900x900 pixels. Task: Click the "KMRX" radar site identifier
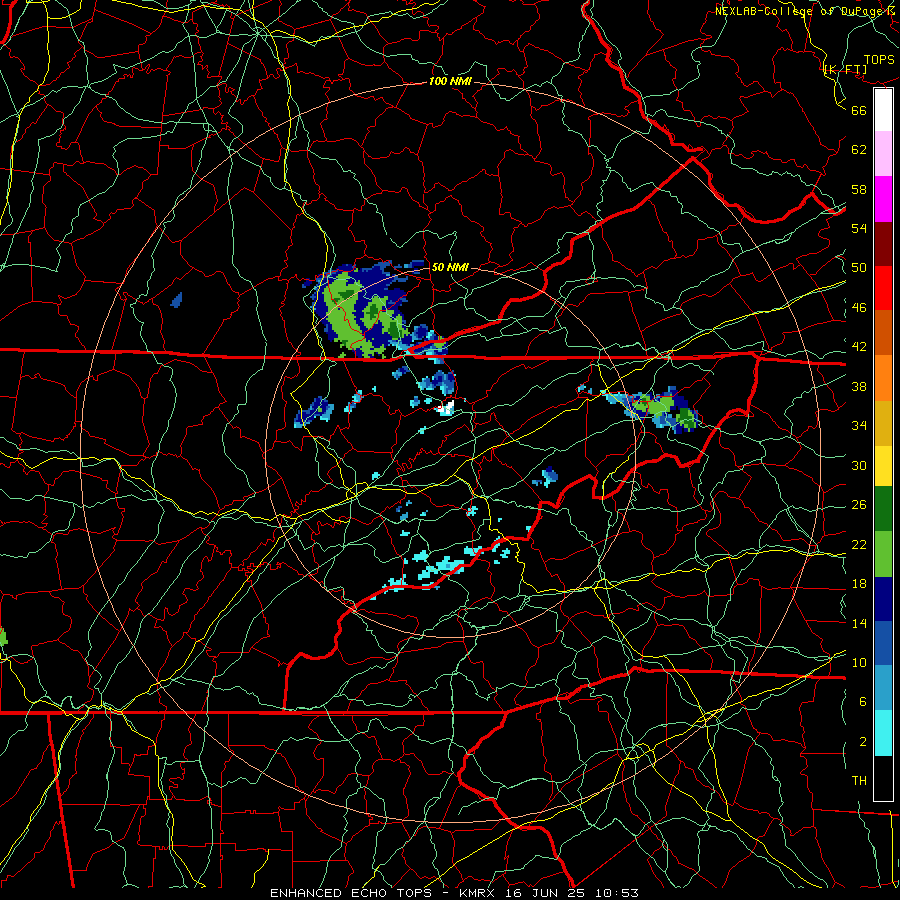click(x=478, y=893)
